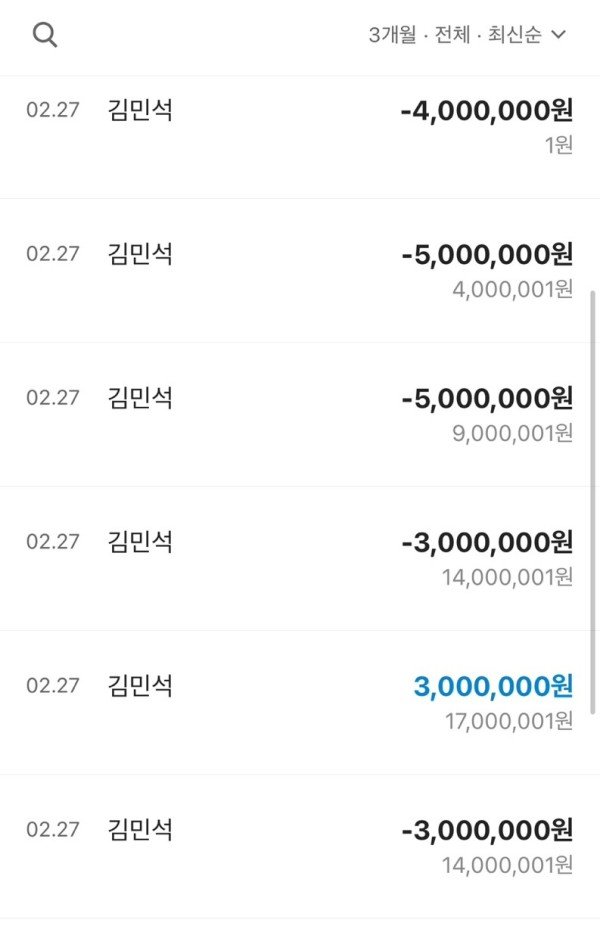Select 김민석 in the blue deposit row

pos(140,686)
